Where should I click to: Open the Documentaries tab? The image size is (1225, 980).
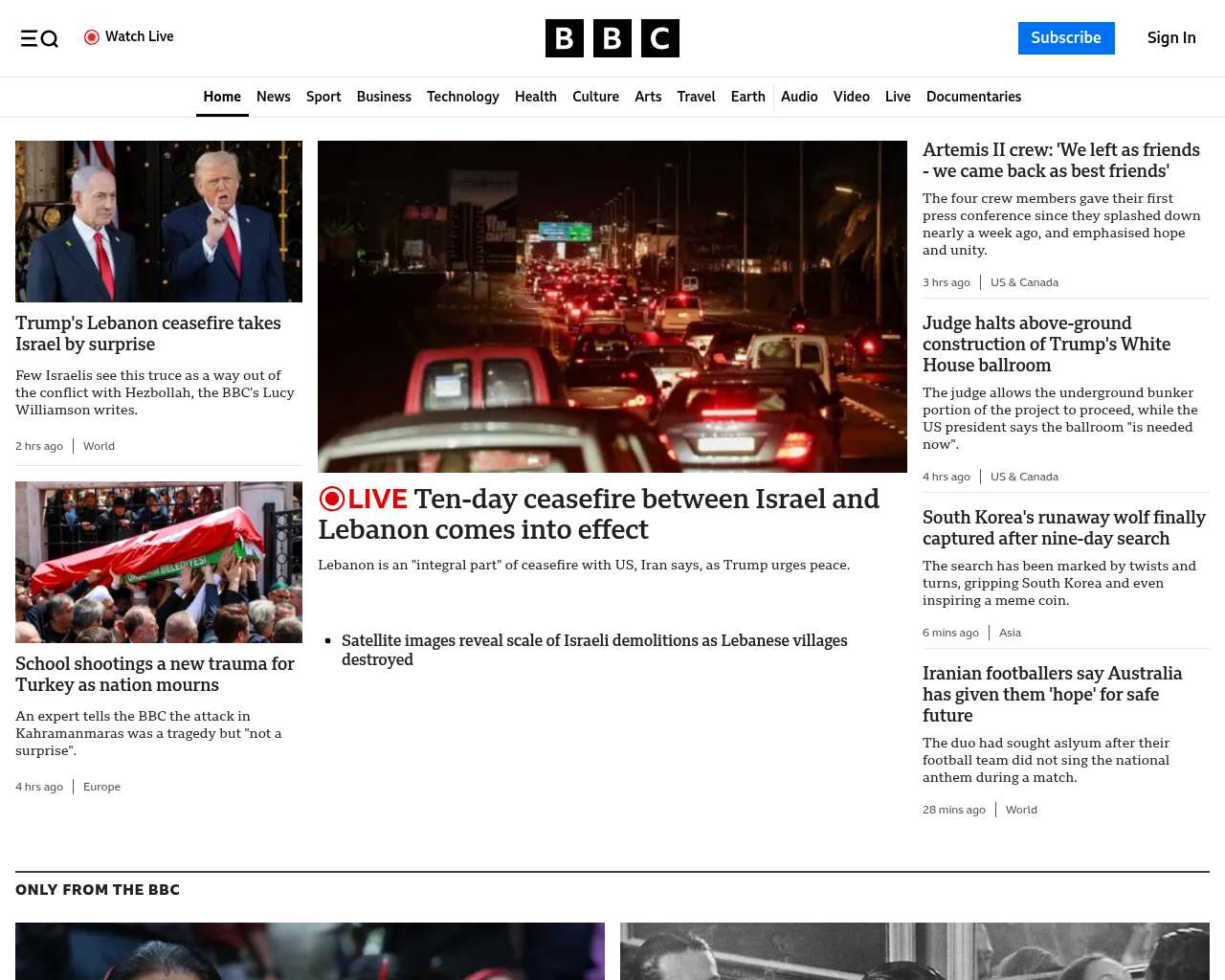coord(973,97)
